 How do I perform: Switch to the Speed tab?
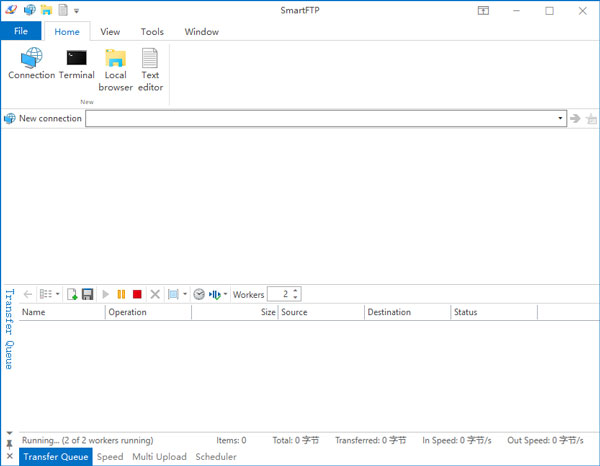110,457
